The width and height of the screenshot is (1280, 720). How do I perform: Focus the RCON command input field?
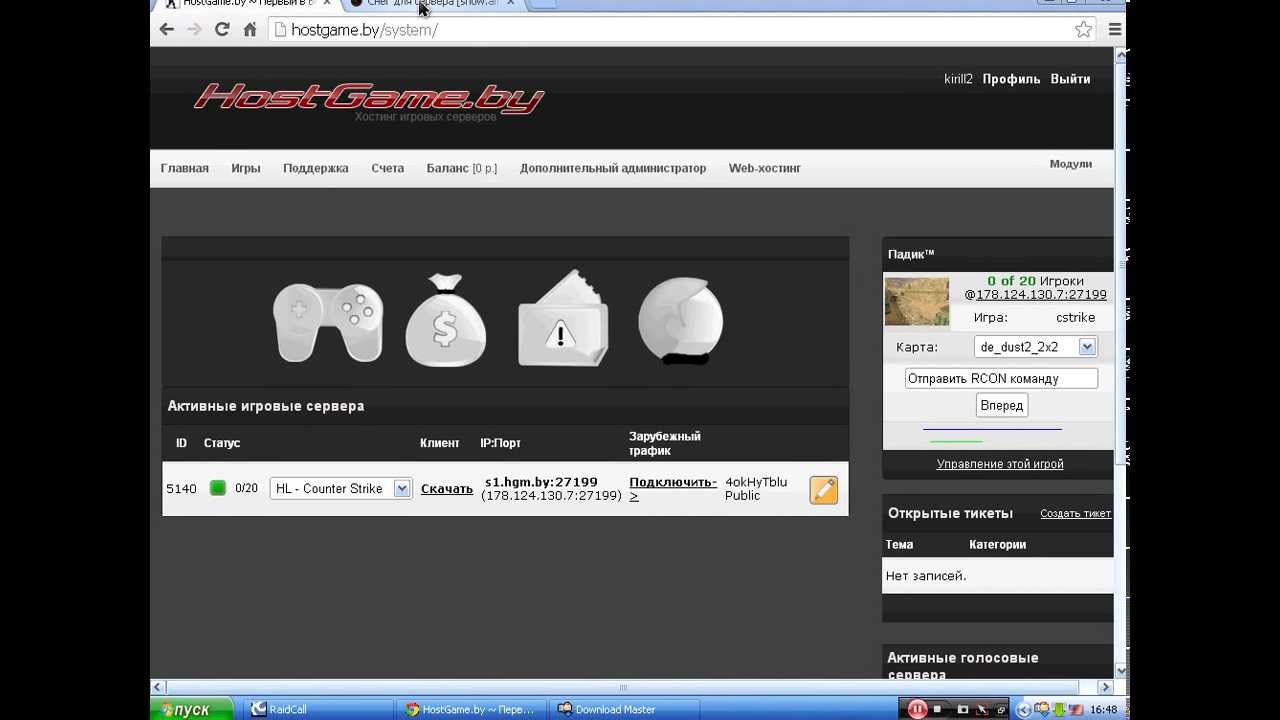pyautogui.click(x=1001, y=379)
